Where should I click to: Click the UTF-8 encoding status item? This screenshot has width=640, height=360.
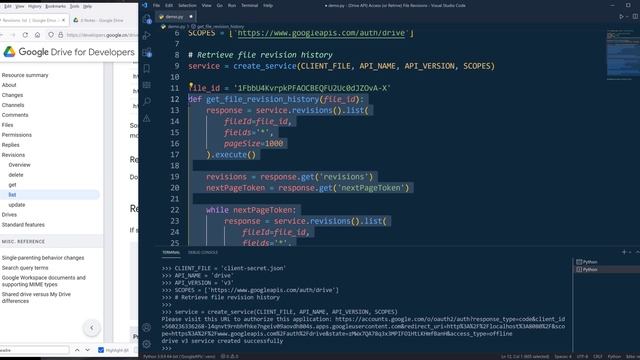(x=582, y=356)
